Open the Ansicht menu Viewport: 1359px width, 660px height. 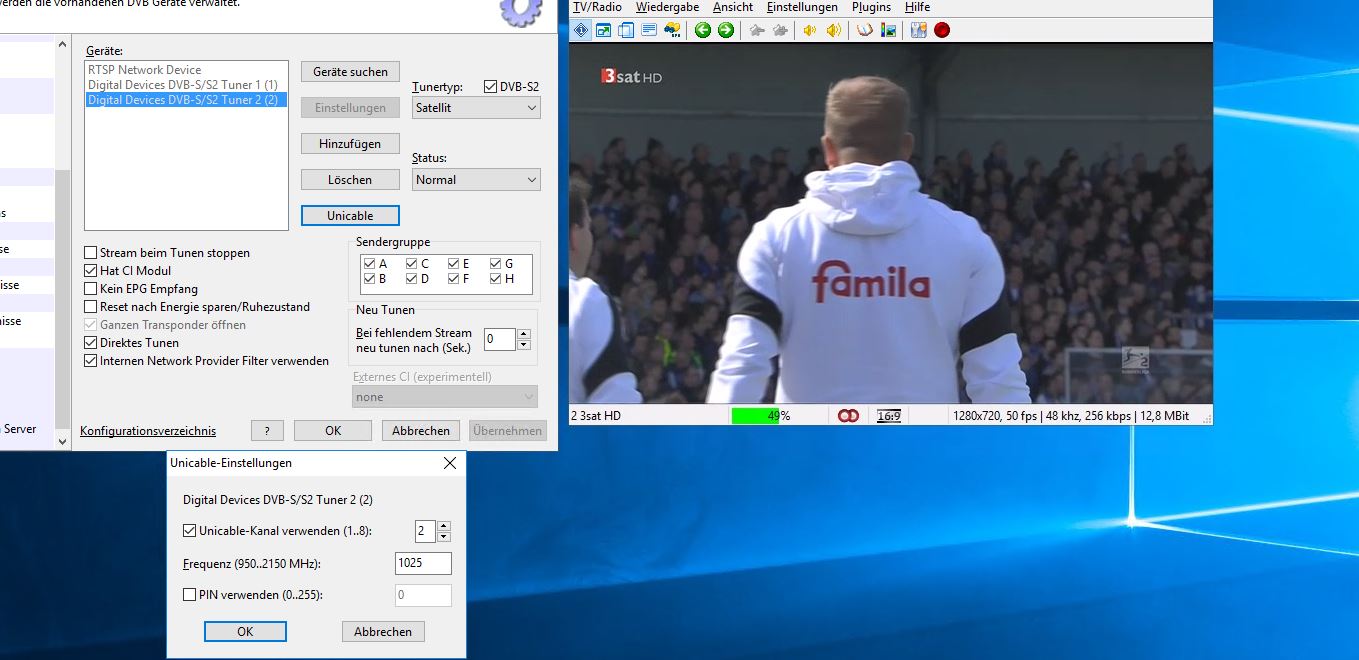tap(733, 7)
